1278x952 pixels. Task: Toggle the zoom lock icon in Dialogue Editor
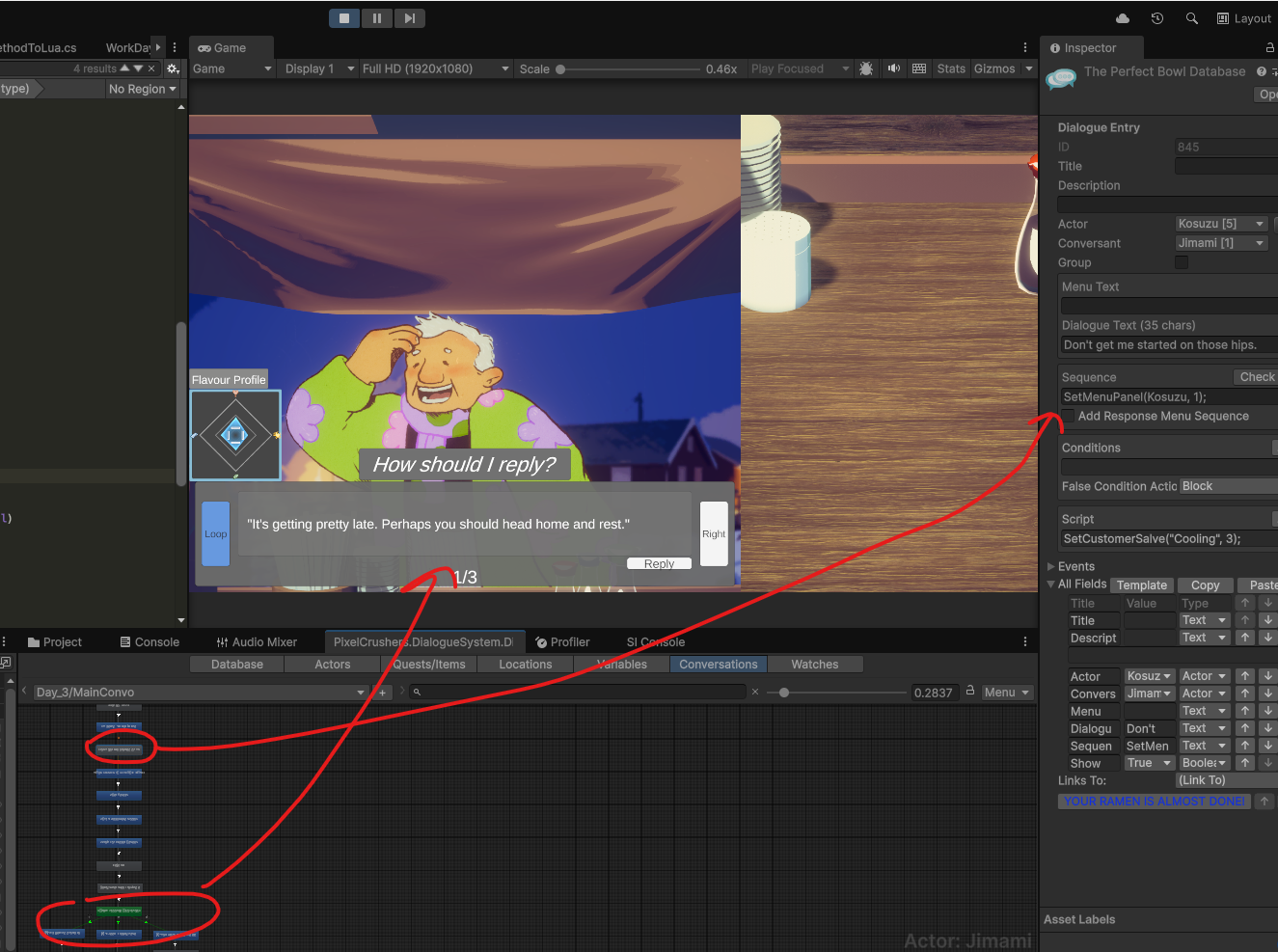970,691
